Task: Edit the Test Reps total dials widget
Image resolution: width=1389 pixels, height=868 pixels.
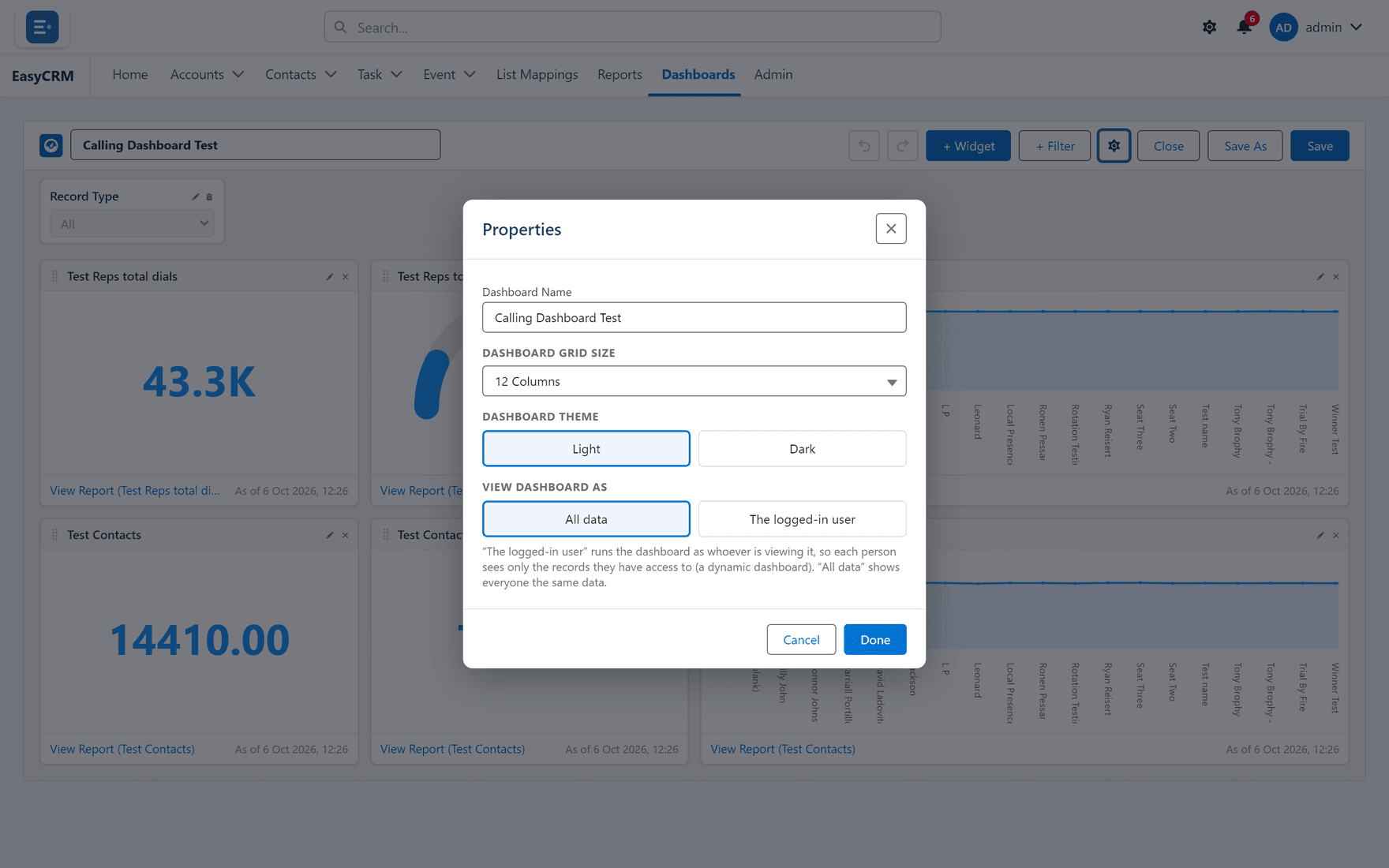Action: click(330, 277)
